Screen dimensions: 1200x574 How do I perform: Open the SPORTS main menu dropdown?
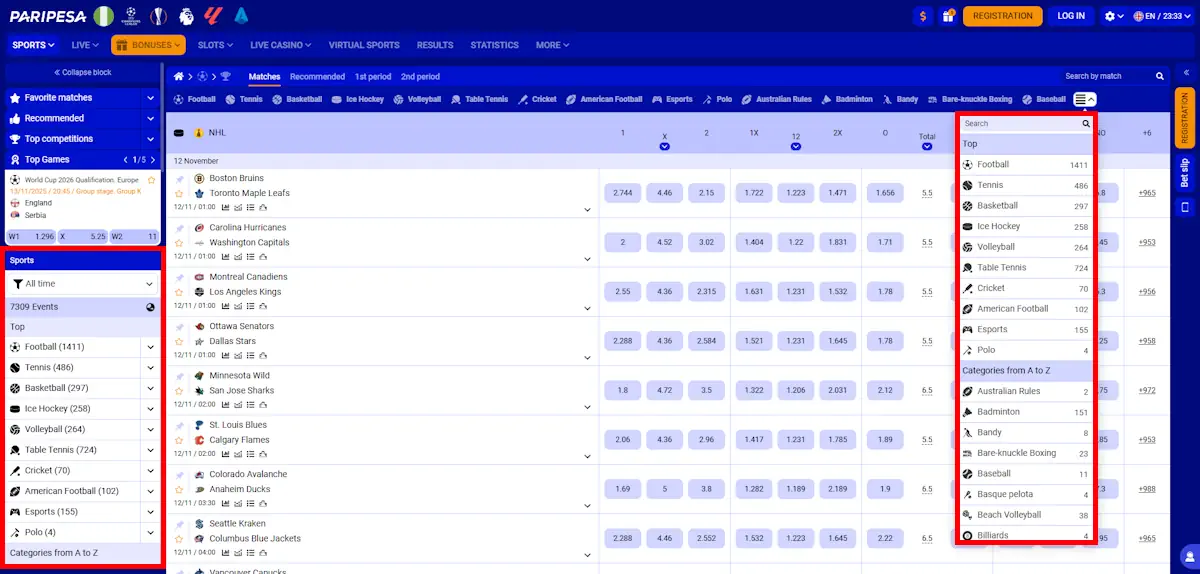34,45
